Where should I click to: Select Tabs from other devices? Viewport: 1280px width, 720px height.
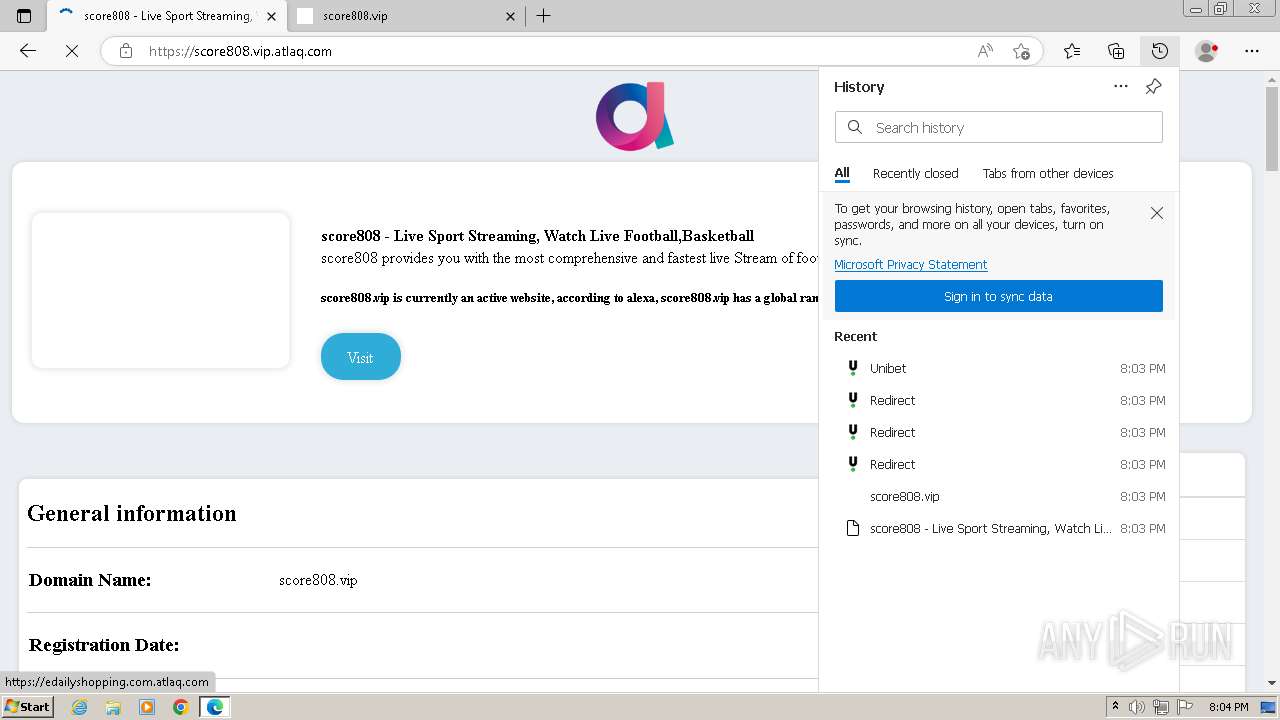click(1048, 173)
